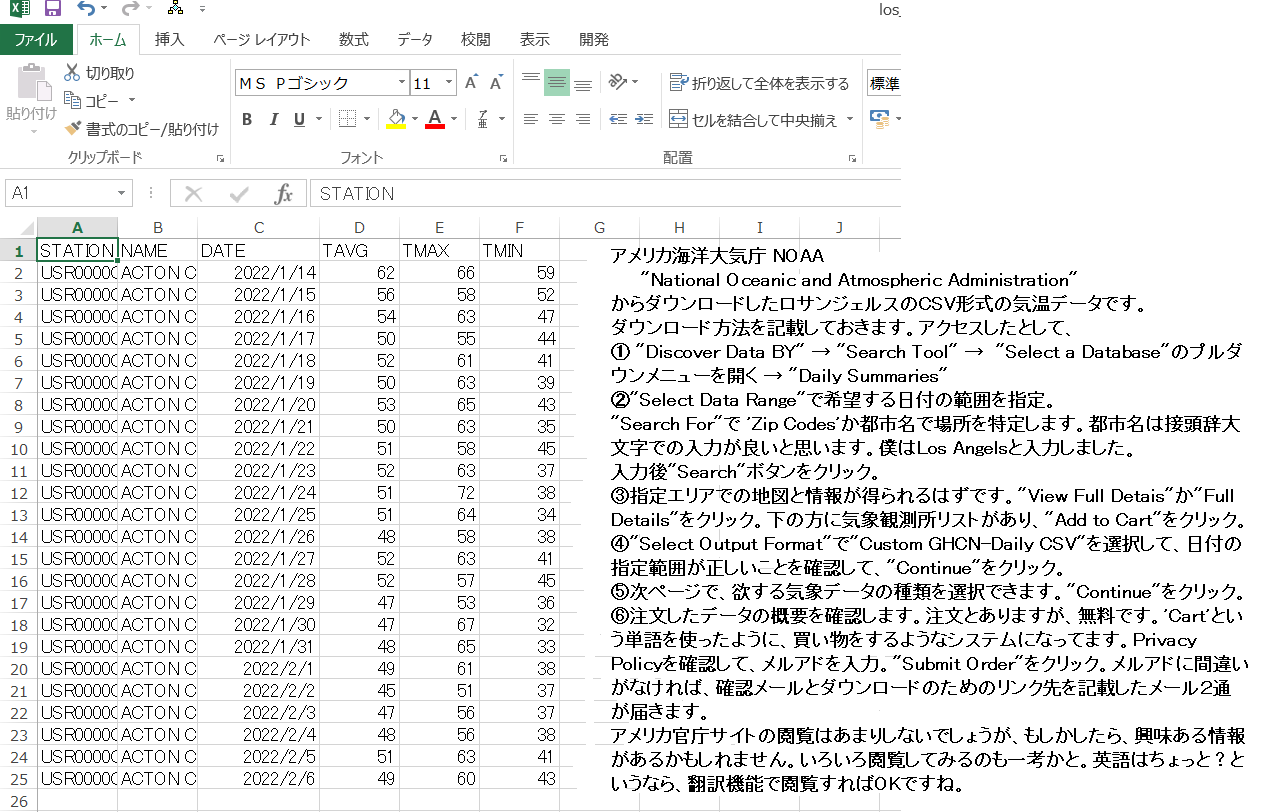Image resolution: width=1272 pixels, height=812 pixels.
Task: Open font color dropdown arrow
Action: click(x=453, y=120)
